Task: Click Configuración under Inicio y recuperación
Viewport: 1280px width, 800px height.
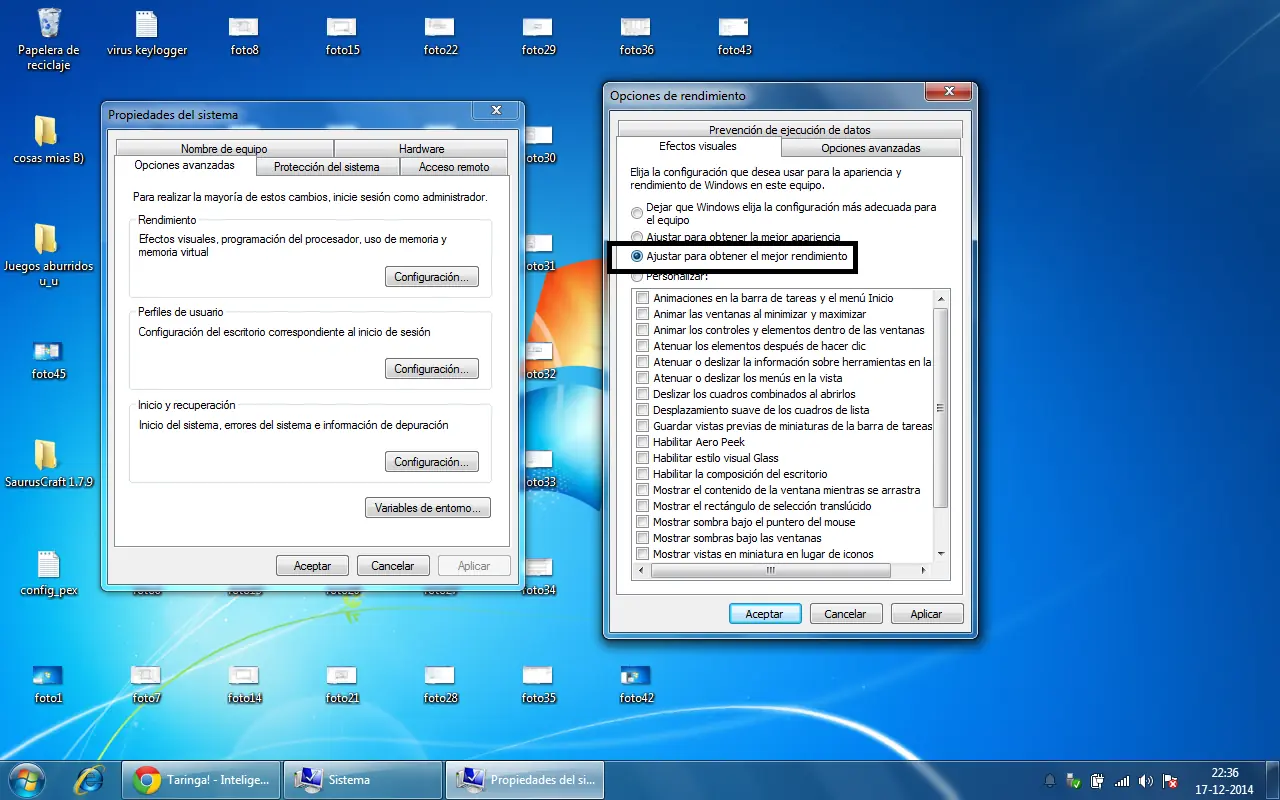Action: 432,462
